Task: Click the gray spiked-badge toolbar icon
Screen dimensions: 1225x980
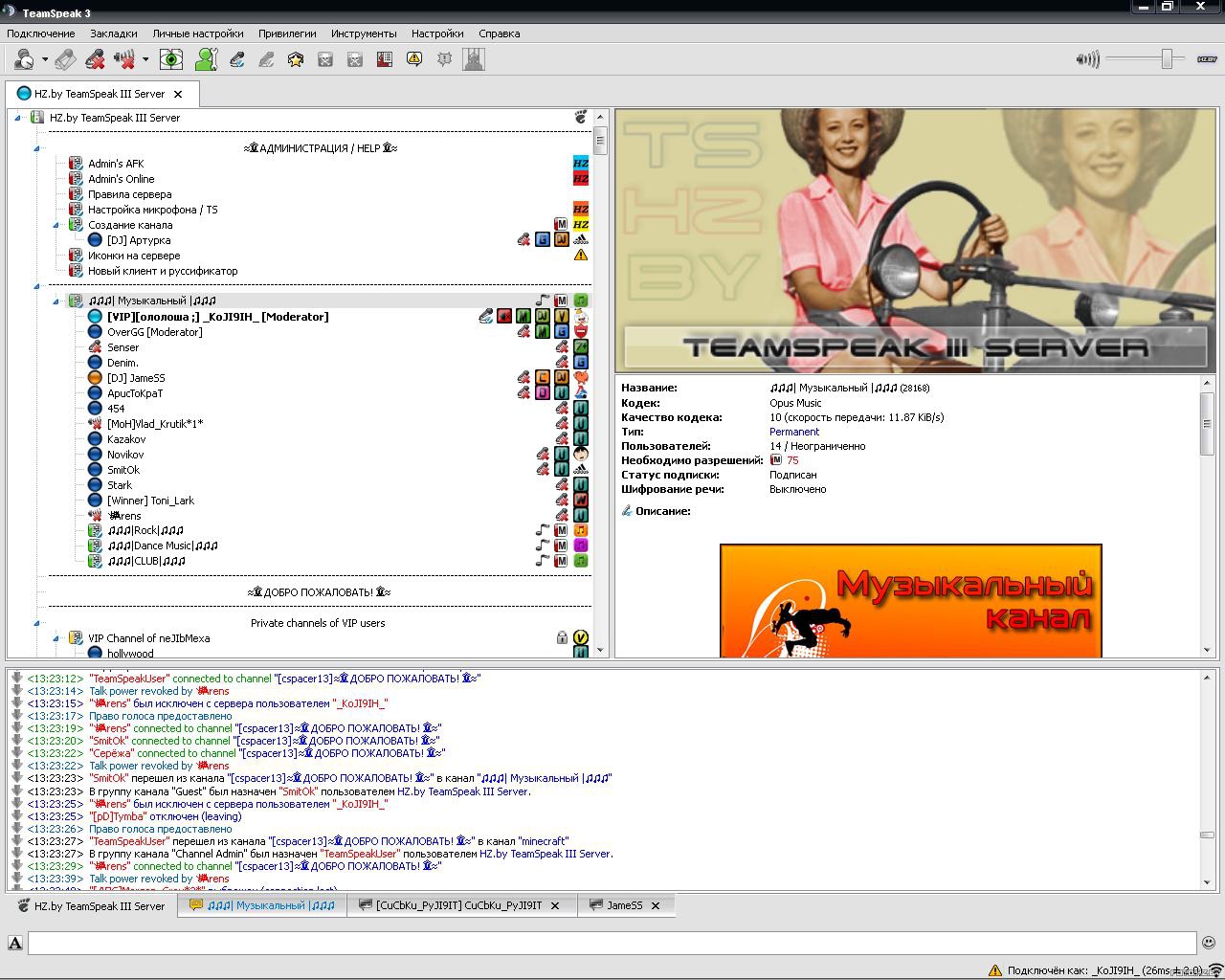Action: point(444,59)
